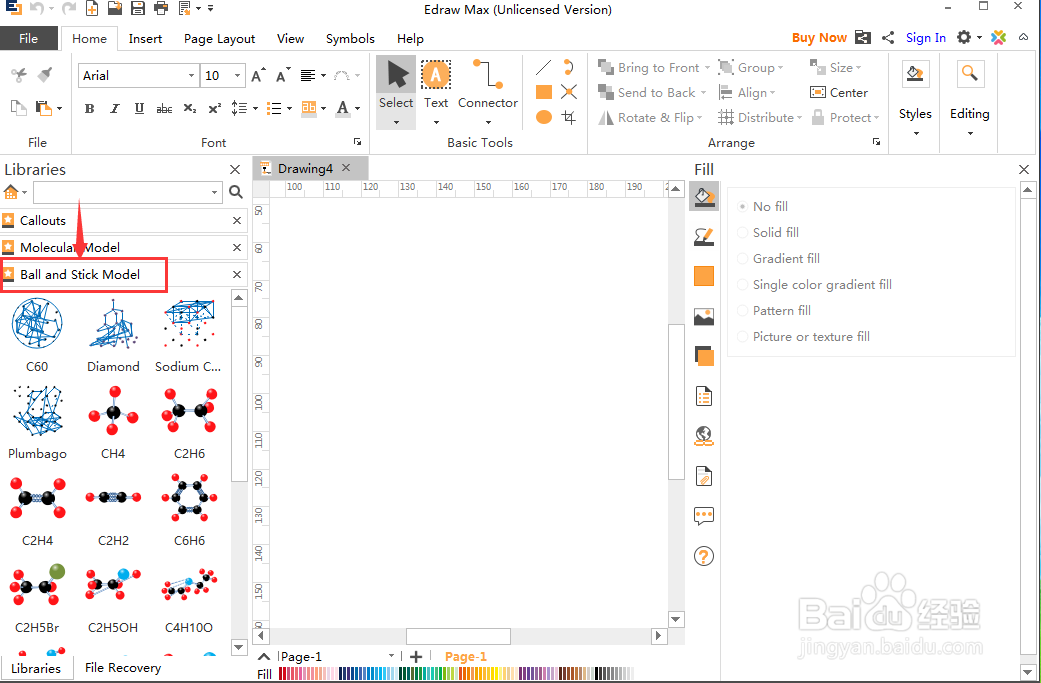Apply subscript formatting
This screenshot has height=683, width=1041.
pos(190,108)
